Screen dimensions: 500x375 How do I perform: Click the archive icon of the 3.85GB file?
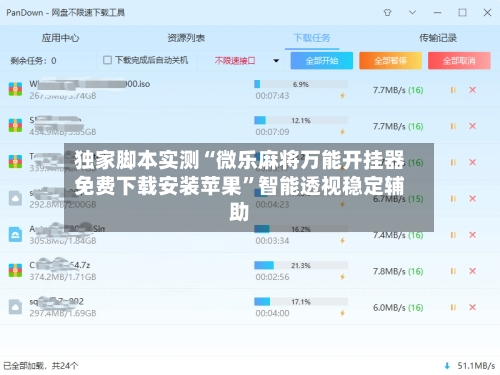(15, 125)
